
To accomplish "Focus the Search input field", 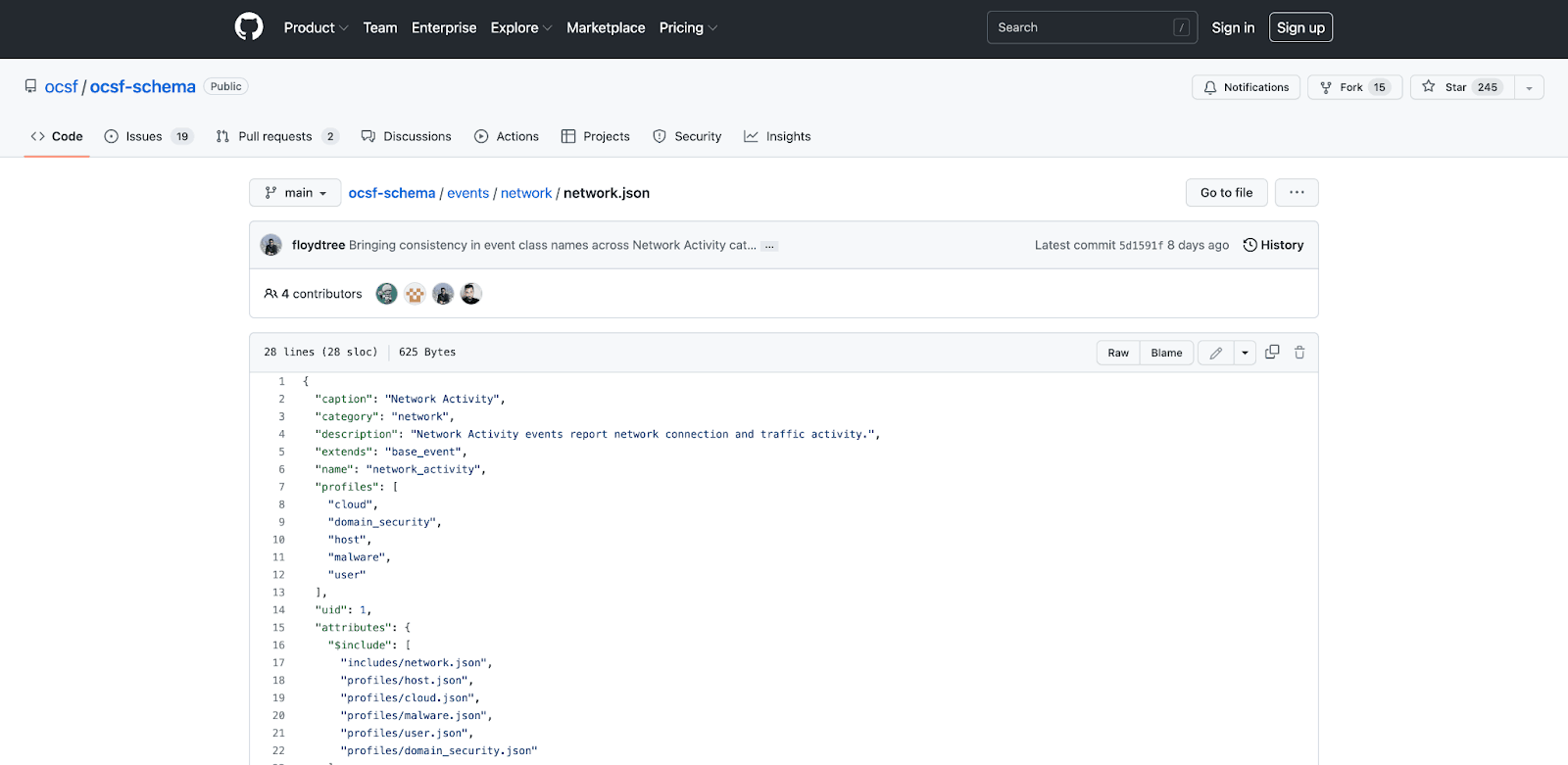I will 1083,27.
